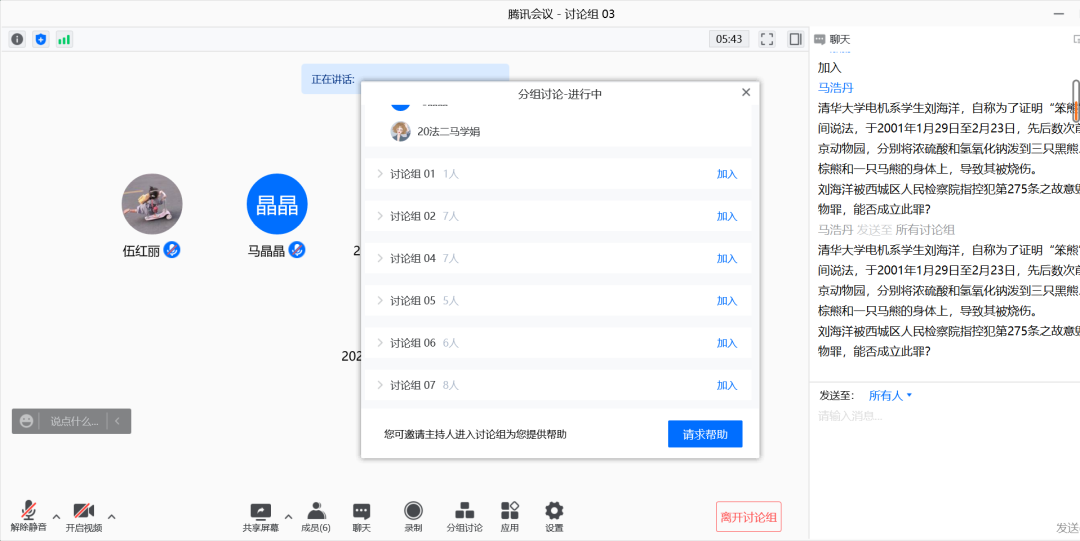Expand 讨论组 05 group row
This screenshot has height=541, width=1080.
click(380, 301)
